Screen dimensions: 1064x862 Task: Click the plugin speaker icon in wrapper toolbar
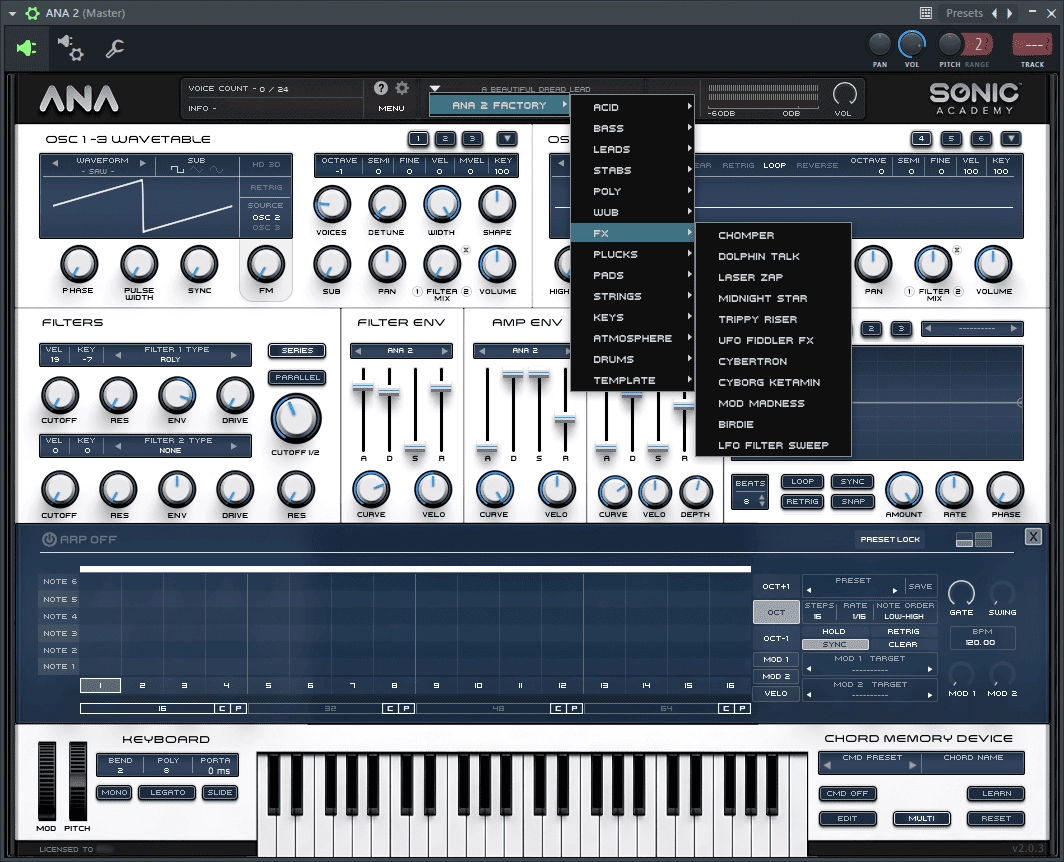[x=26, y=48]
